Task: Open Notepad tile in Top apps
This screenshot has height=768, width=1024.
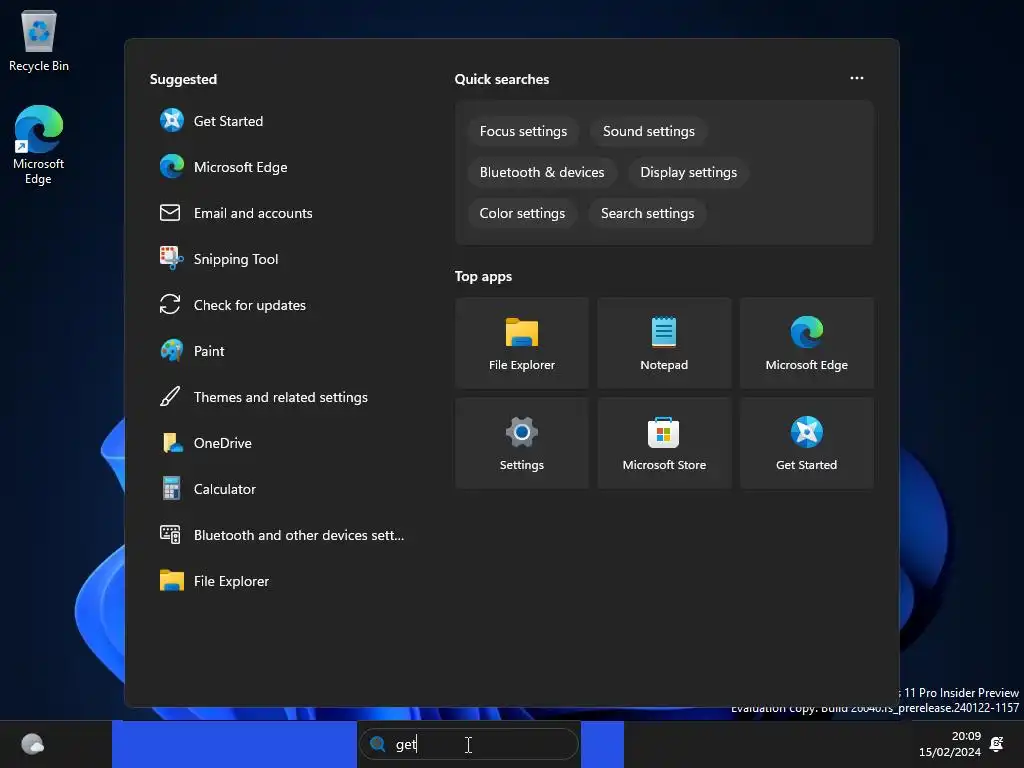Action: 664,343
